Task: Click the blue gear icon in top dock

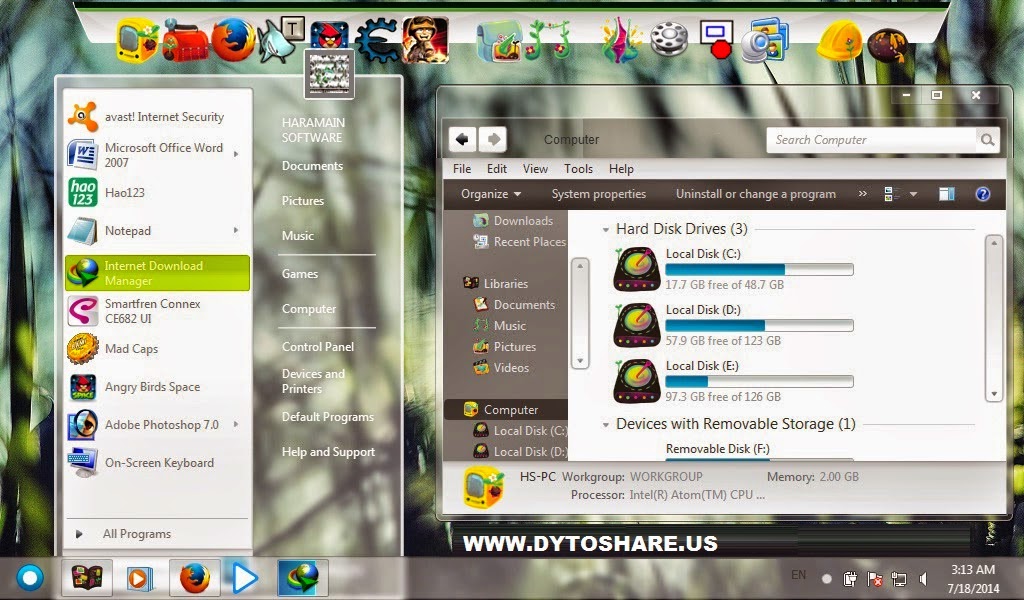Action: point(377,40)
